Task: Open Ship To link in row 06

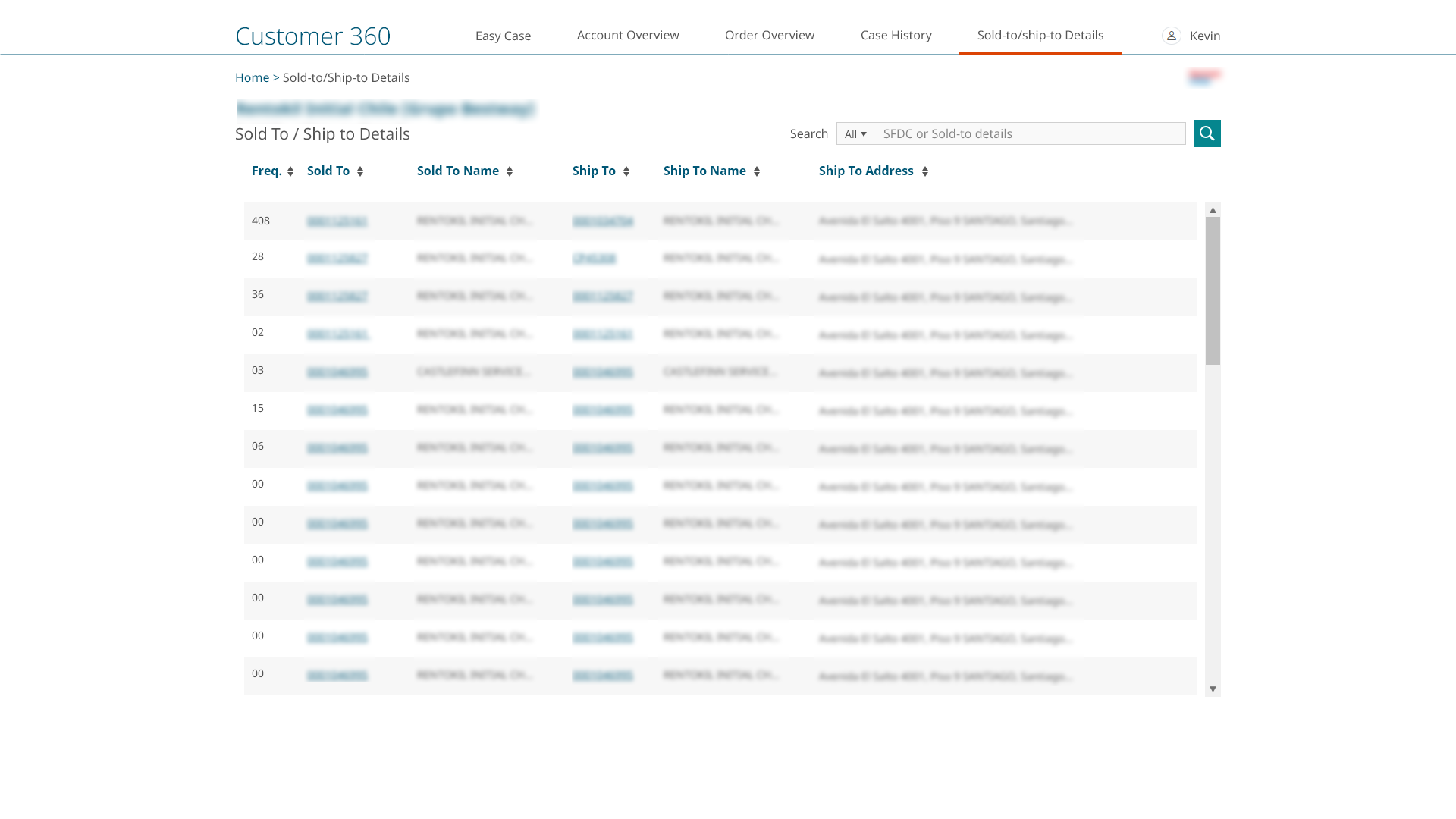Action: pyautogui.click(x=603, y=448)
